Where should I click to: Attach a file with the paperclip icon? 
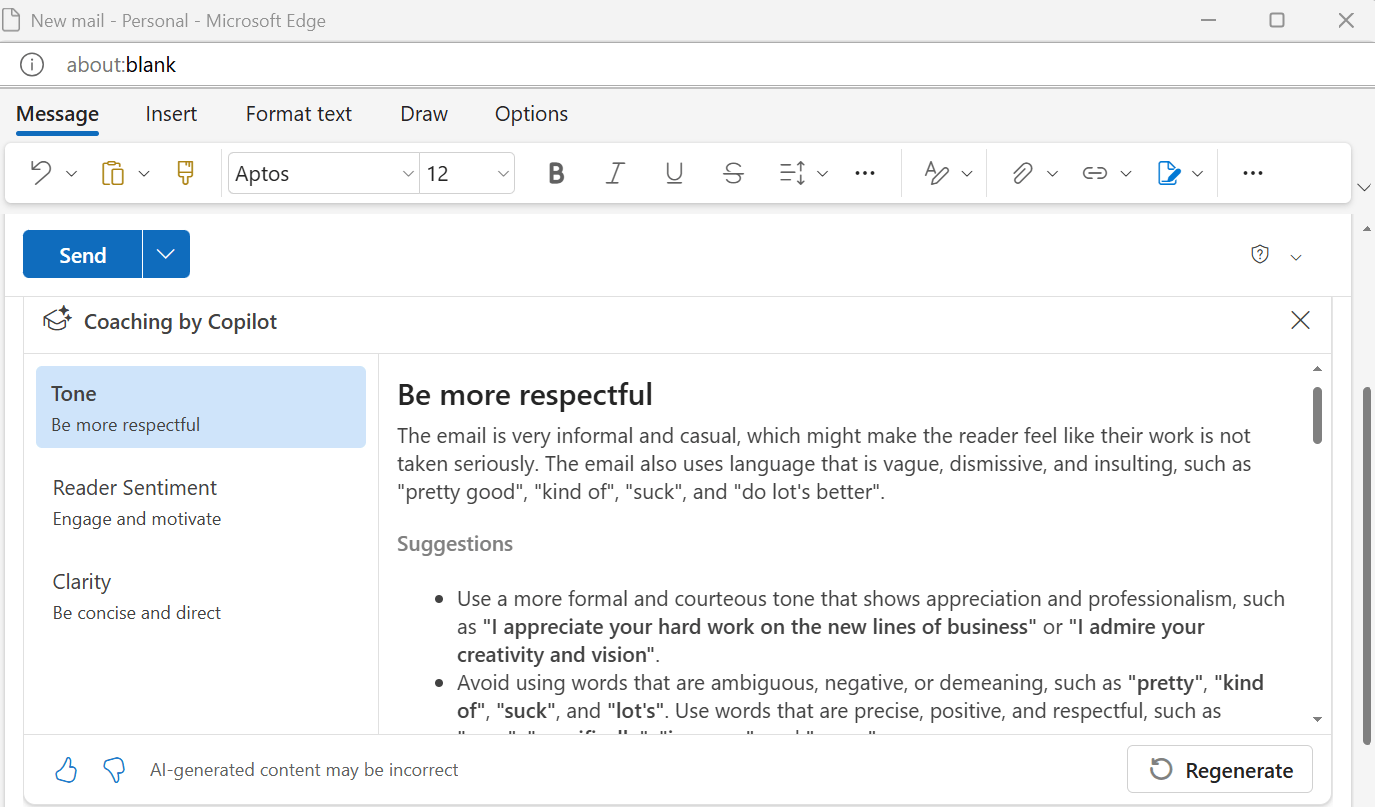click(x=1021, y=173)
